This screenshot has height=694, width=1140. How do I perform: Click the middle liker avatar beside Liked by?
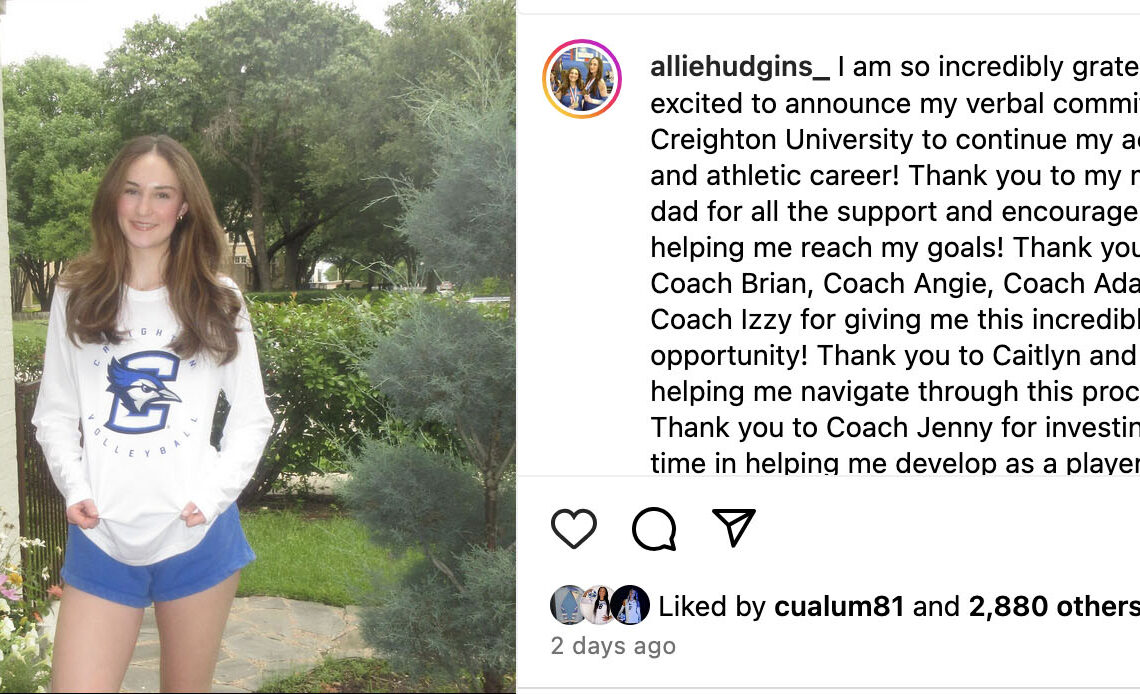[599, 605]
